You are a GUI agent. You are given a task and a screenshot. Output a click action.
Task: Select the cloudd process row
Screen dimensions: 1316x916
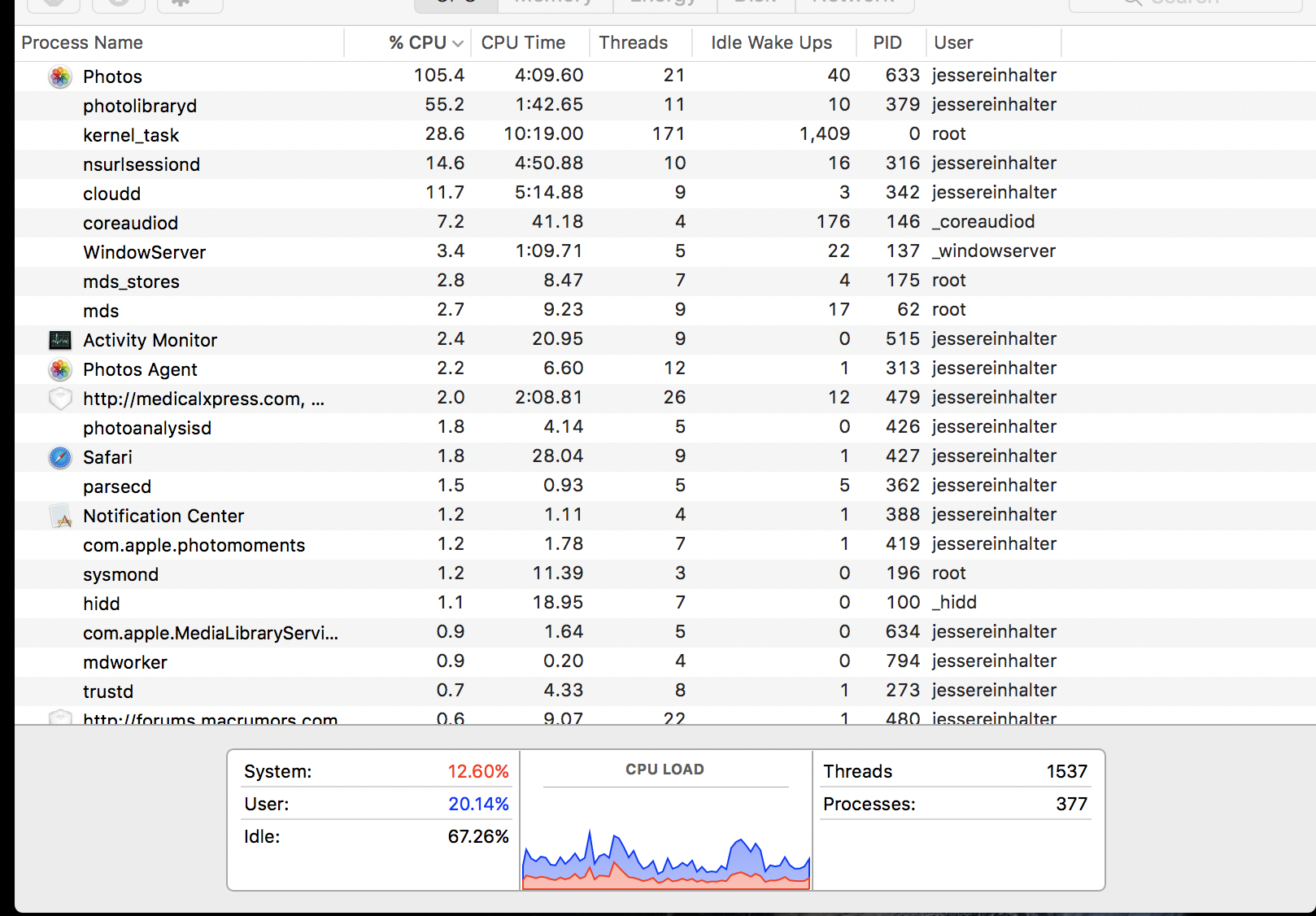click(x=665, y=194)
